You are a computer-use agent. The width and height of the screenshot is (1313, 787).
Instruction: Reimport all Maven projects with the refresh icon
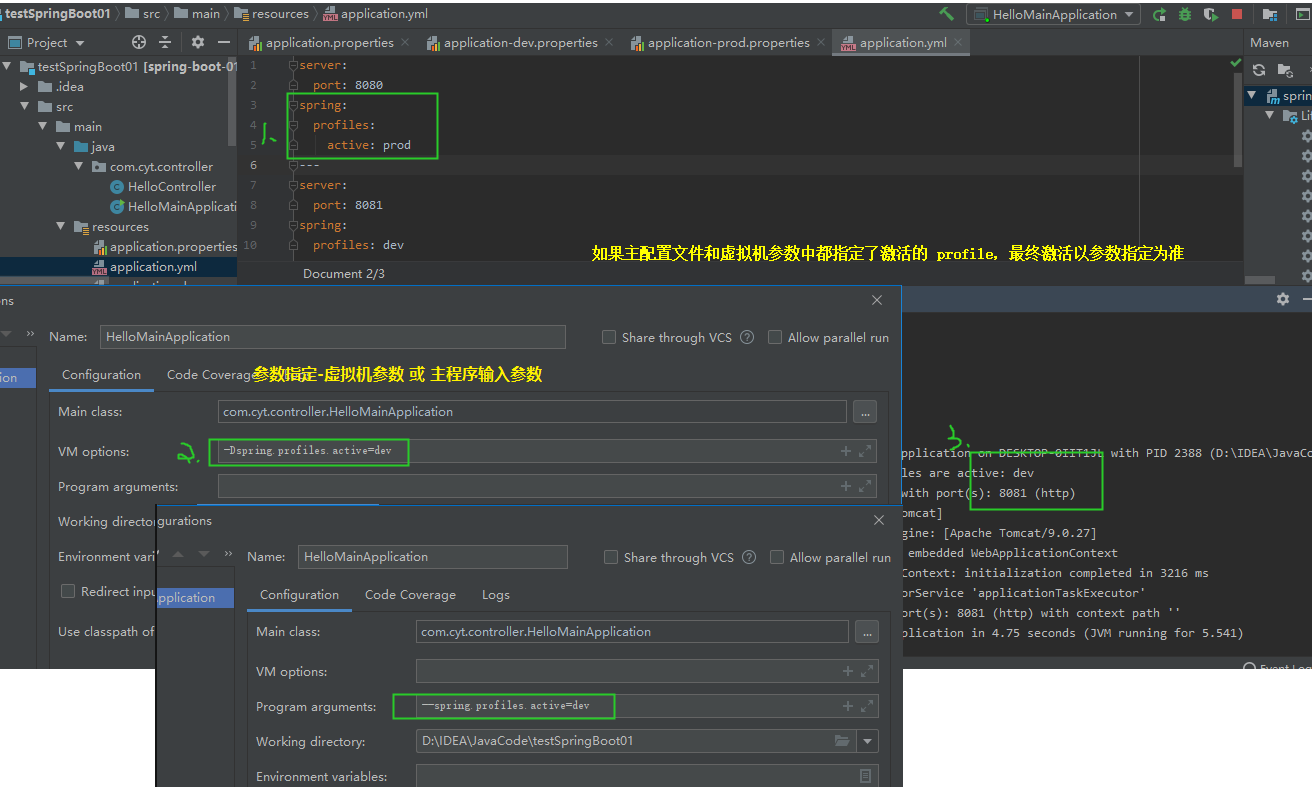[x=1259, y=70]
